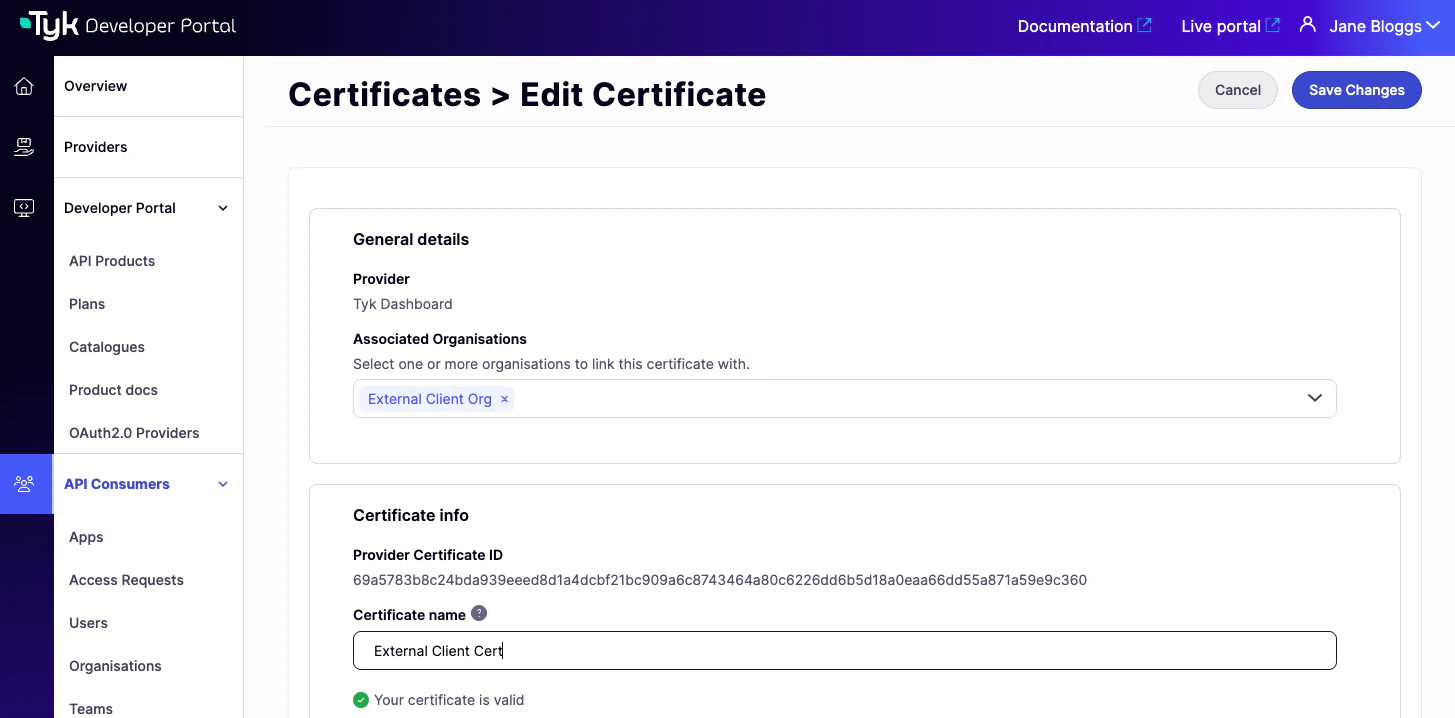Screen dimensions: 1455x718
Task: Click the code monitor icon in sidebar
Action: click(24, 207)
